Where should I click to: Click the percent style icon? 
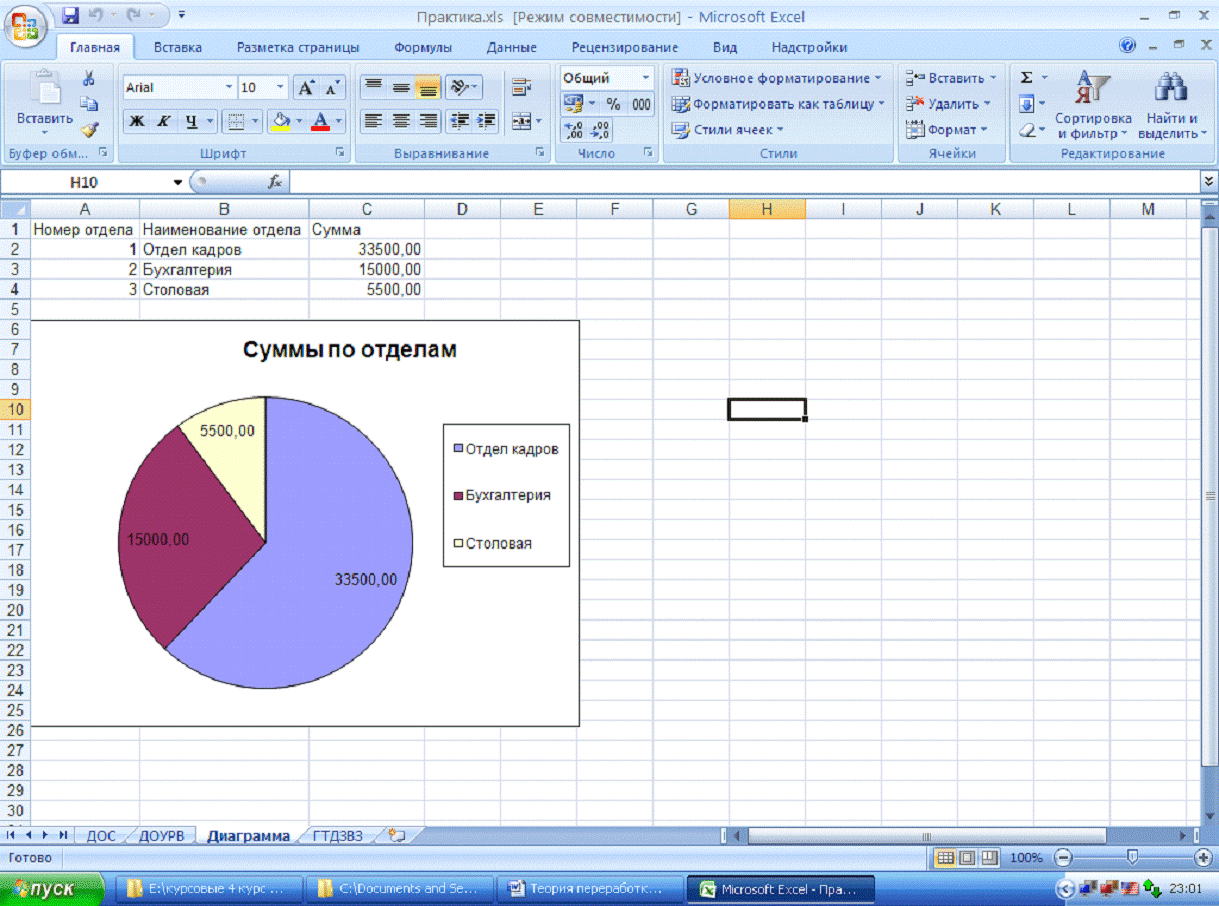pos(613,104)
